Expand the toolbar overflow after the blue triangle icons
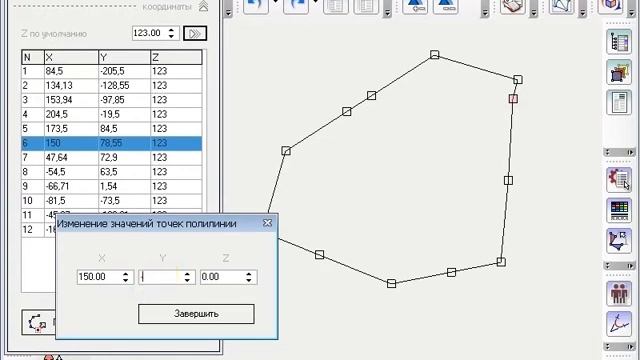The height and width of the screenshot is (360, 640). (x=485, y=13)
